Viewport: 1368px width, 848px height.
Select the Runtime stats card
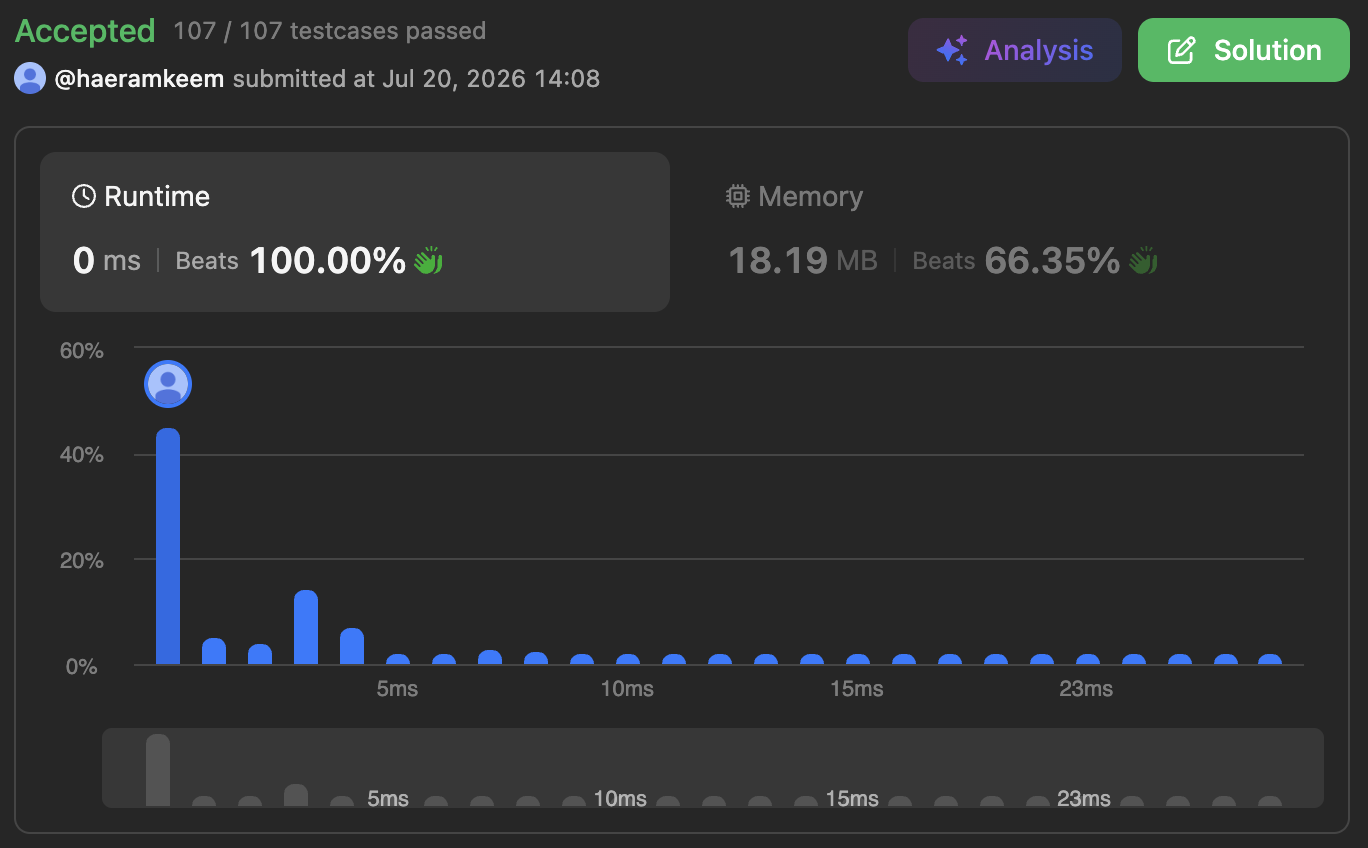pyautogui.click(x=355, y=232)
